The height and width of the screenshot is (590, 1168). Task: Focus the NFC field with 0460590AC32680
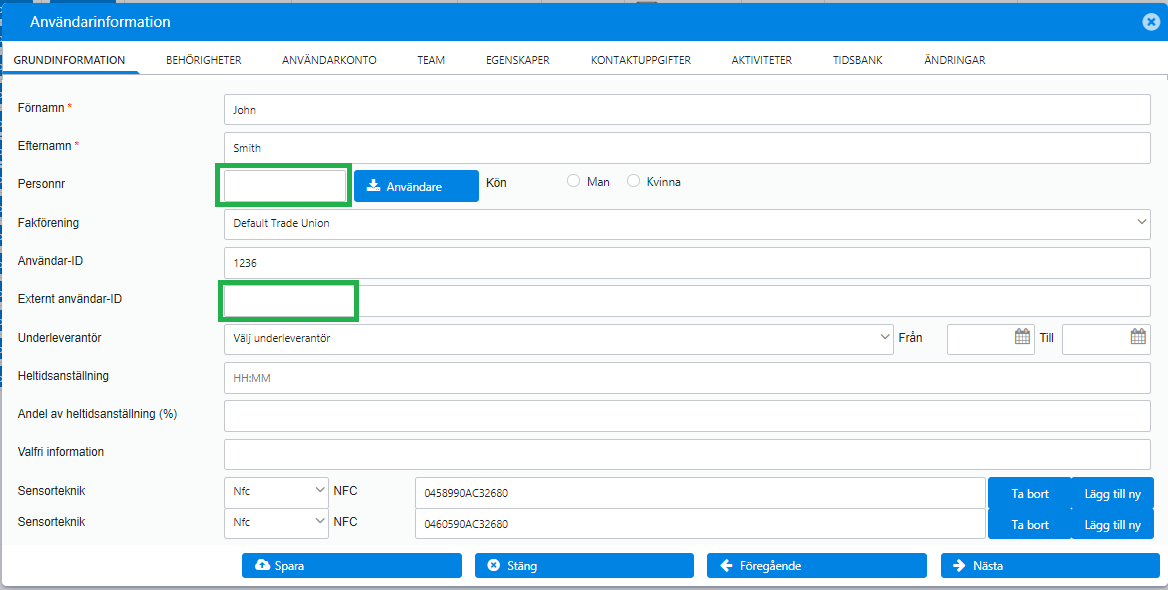[x=700, y=523]
